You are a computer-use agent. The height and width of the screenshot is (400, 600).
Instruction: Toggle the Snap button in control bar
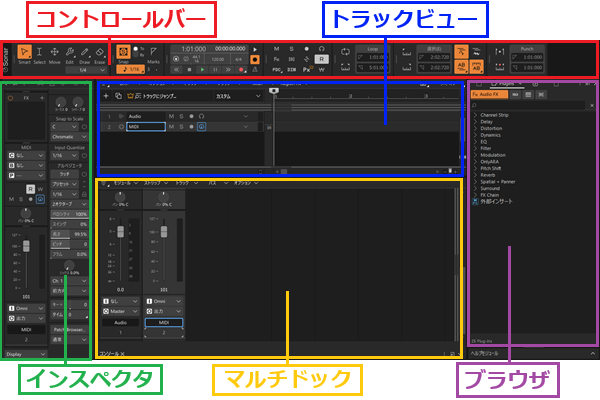point(124,52)
